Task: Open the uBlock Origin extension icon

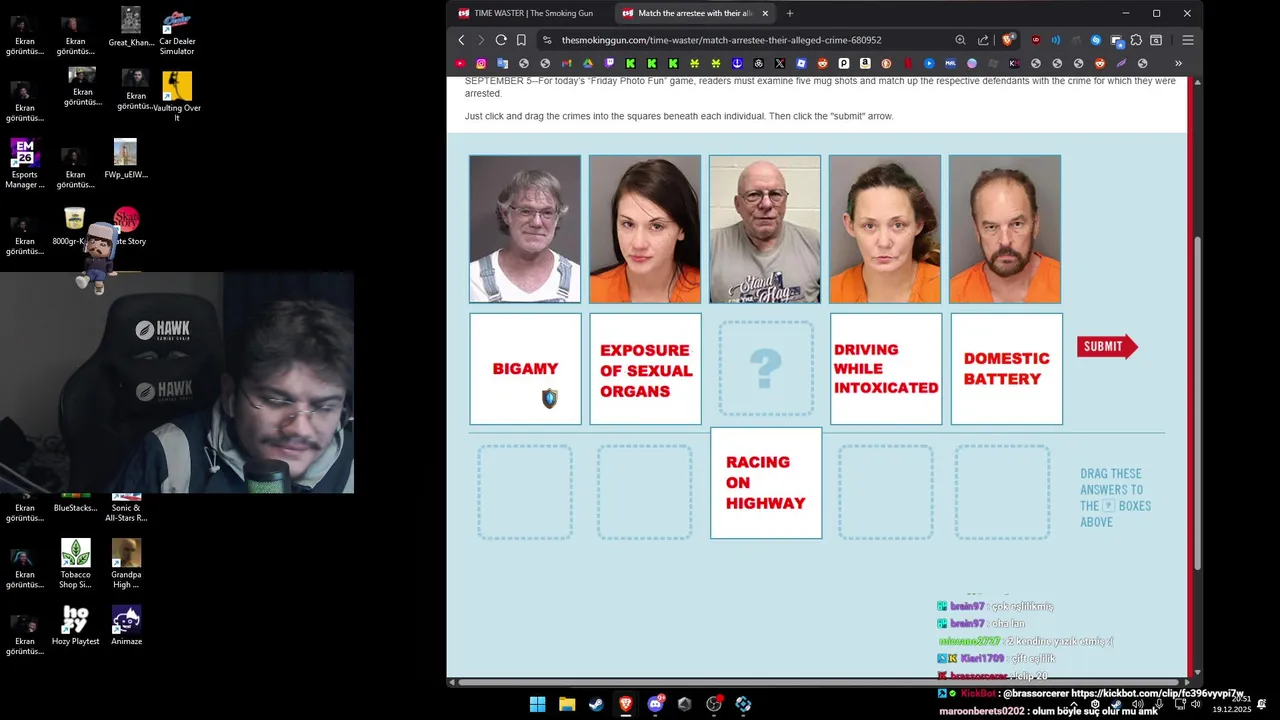Action: point(1036,40)
